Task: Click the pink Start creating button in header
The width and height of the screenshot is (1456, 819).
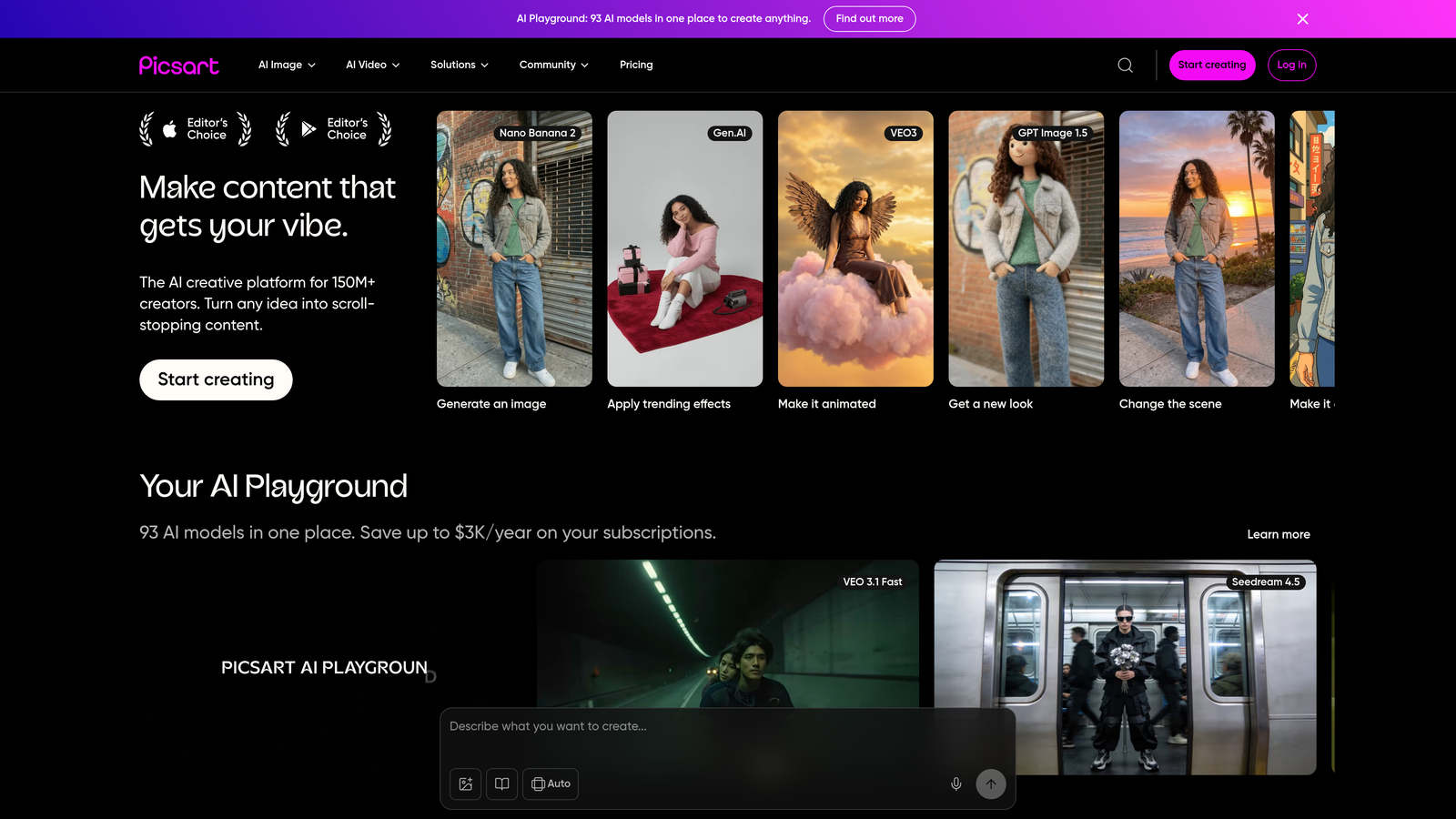Action: pos(1212,66)
